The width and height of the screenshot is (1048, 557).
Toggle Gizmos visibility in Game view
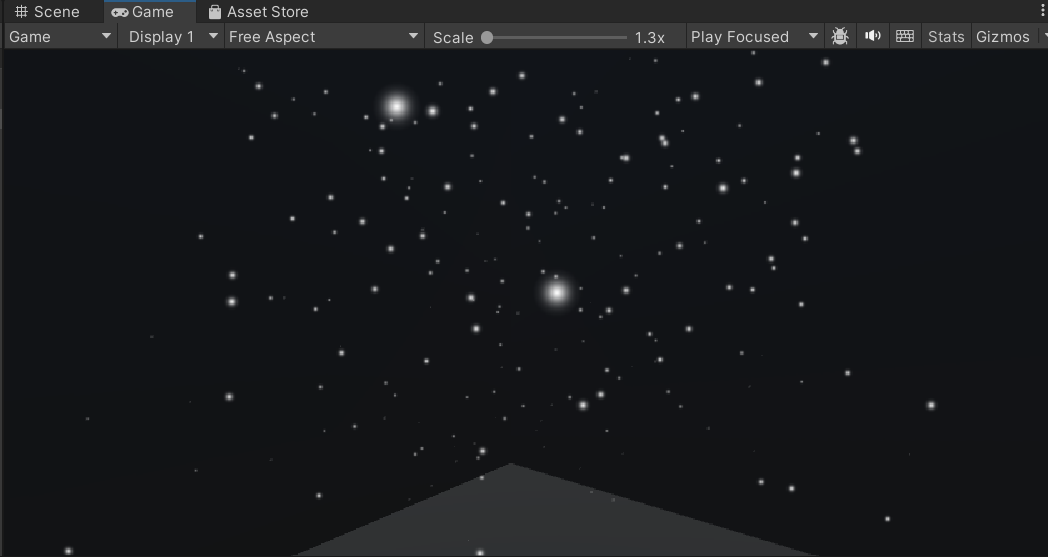click(x=1002, y=37)
